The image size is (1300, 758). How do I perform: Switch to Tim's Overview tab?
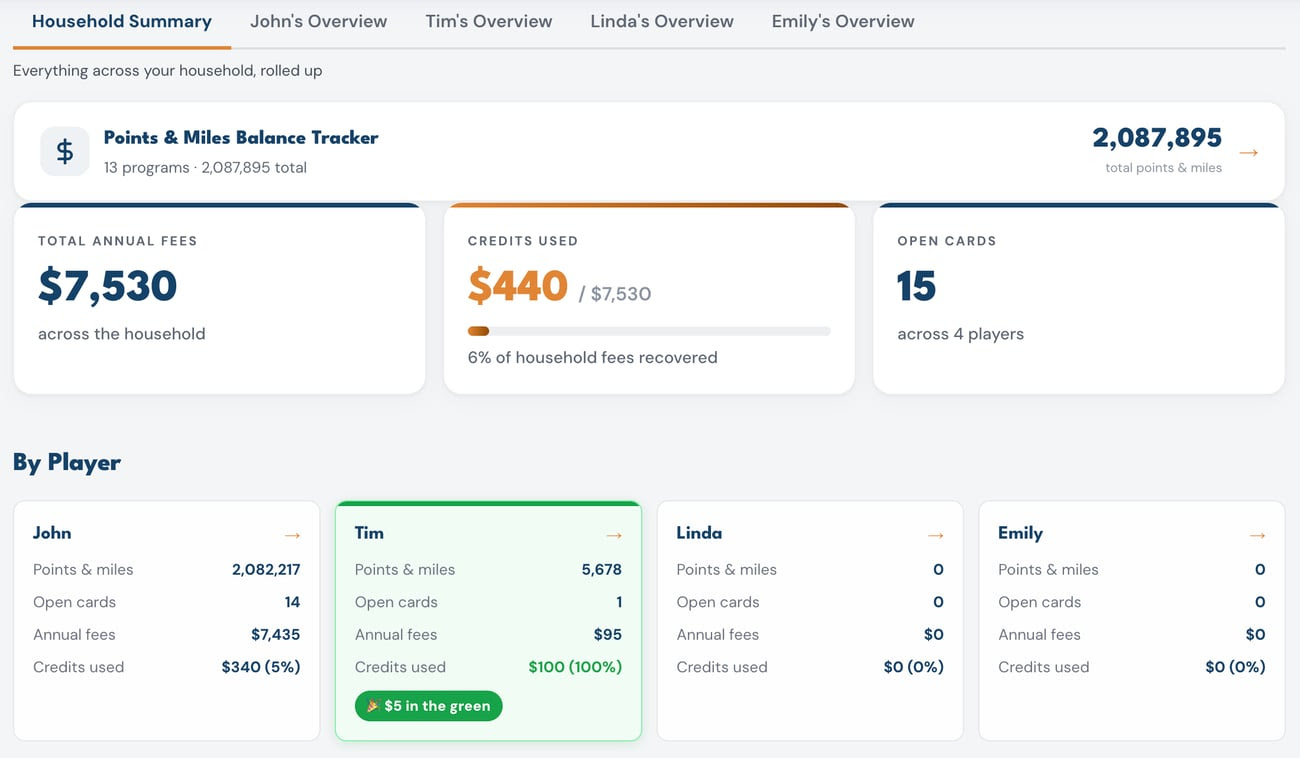(488, 21)
